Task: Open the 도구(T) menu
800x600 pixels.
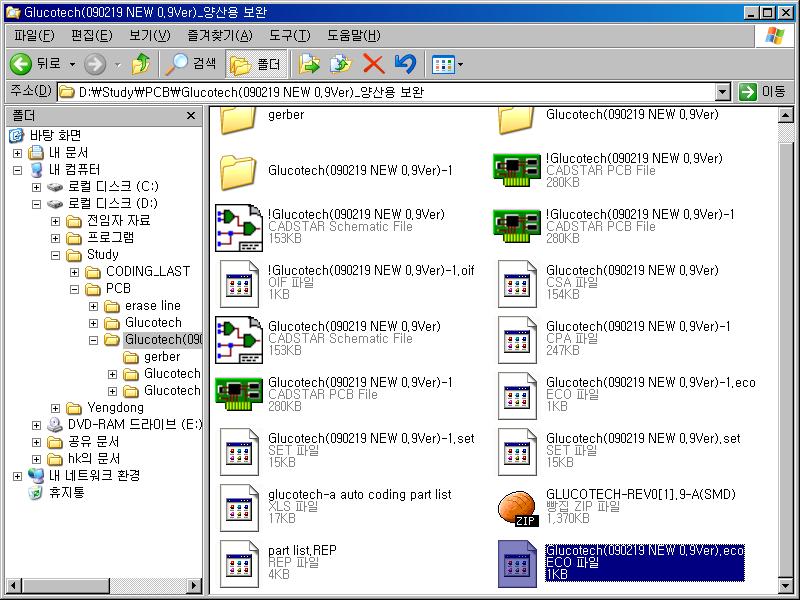Action: [289, 36]
